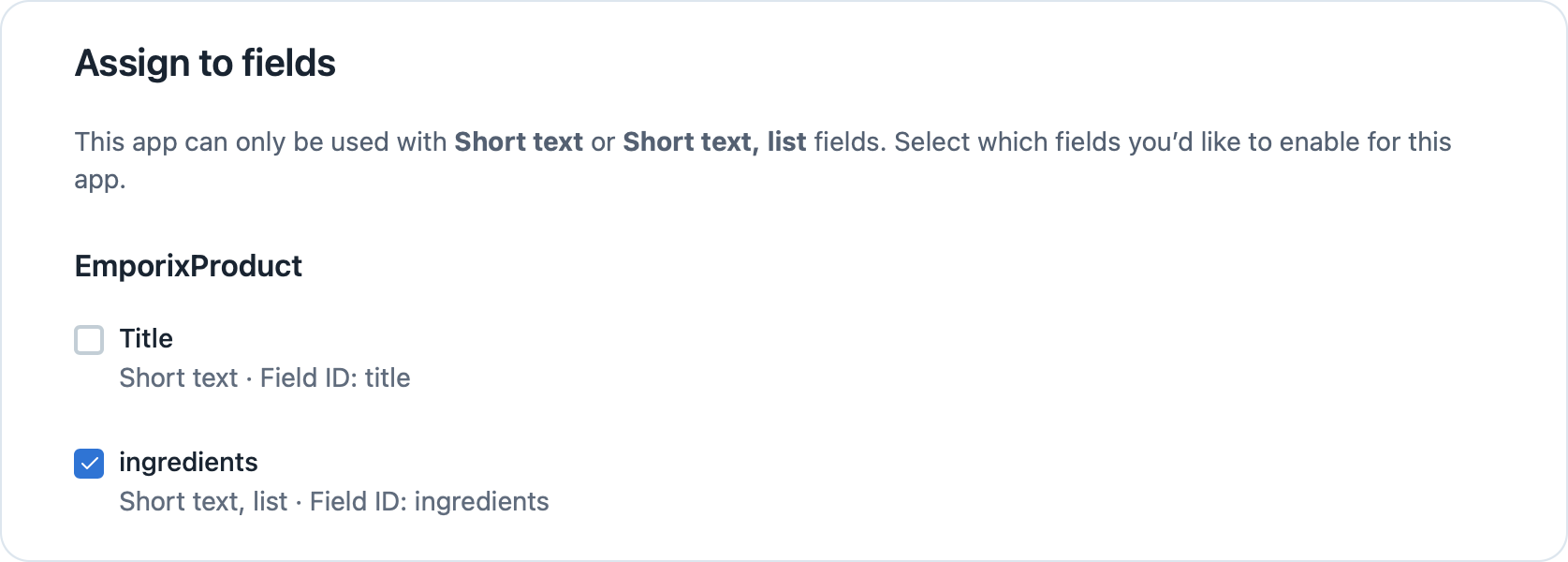The image size is (1568, 562).
Task: Click the Title field label text
Action: tap(146, 338)
